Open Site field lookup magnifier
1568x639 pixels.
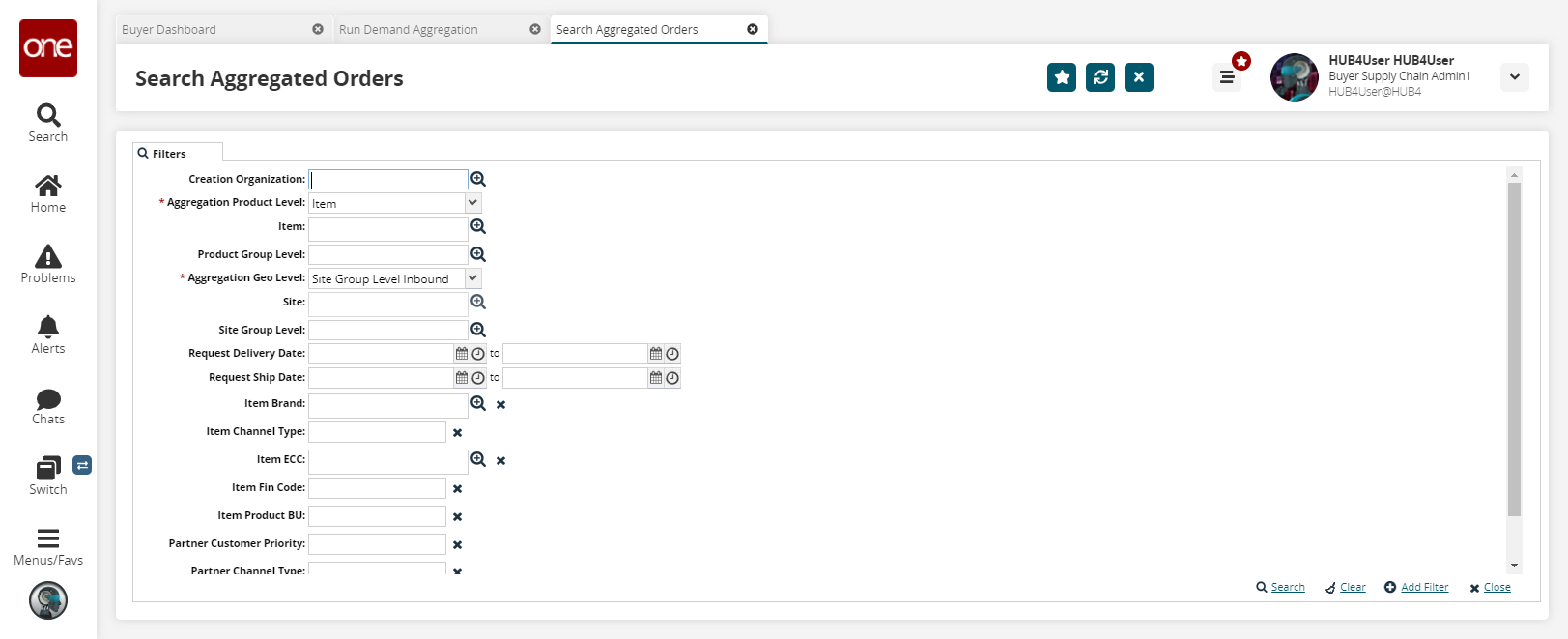[x=478, y=302]
